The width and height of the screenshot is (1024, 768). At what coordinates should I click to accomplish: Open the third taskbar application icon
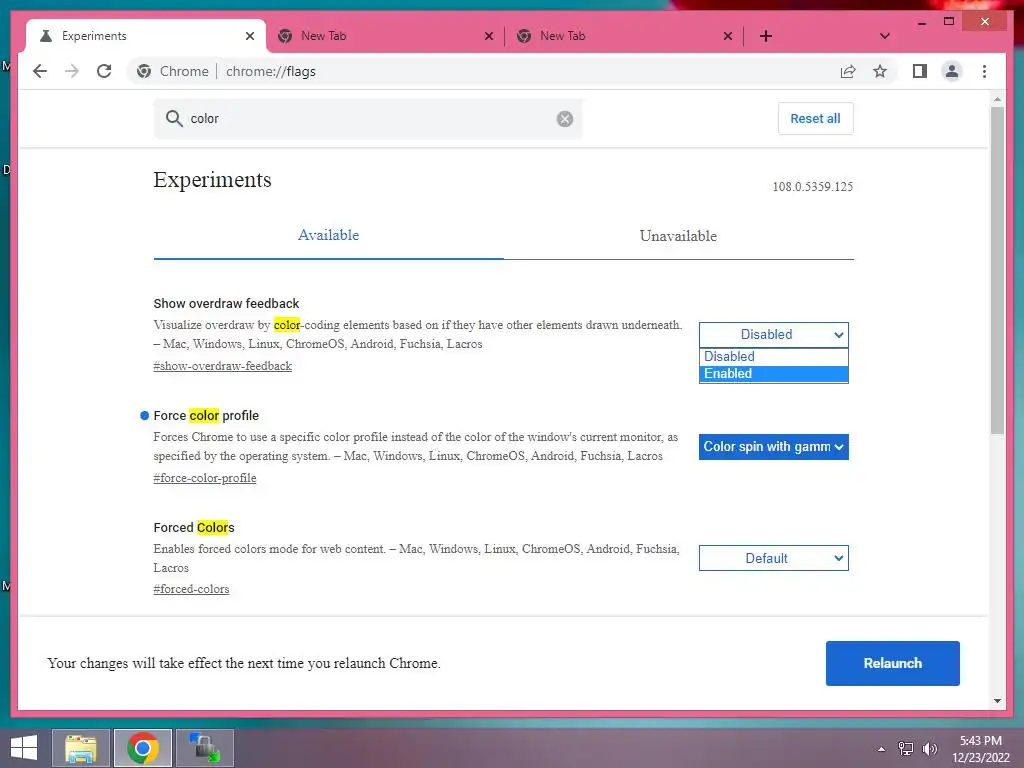[x=204, y=748]
